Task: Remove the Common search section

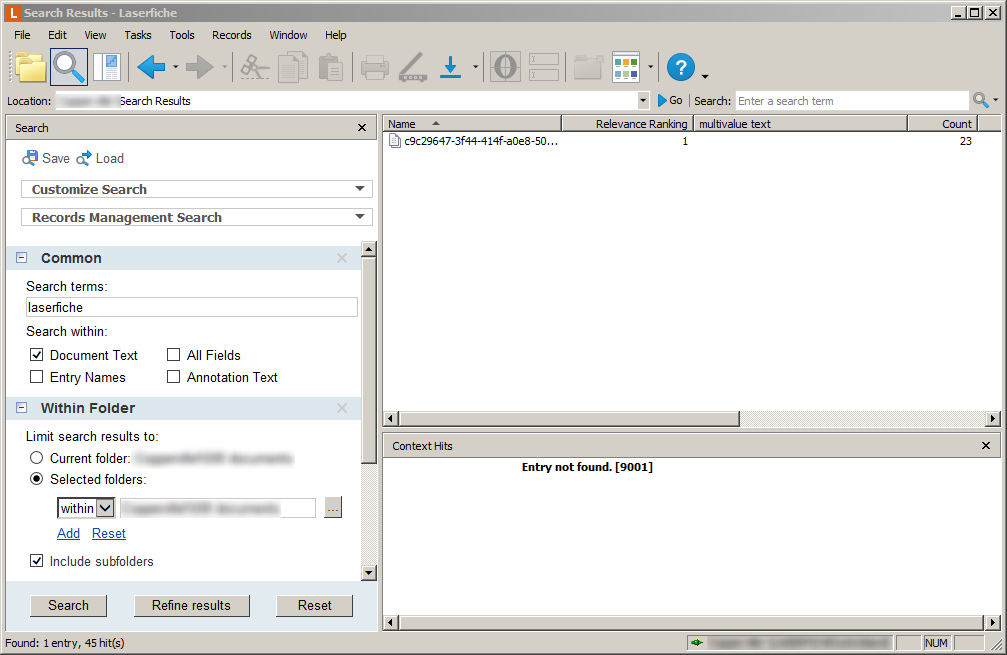Action: [342, 258]
